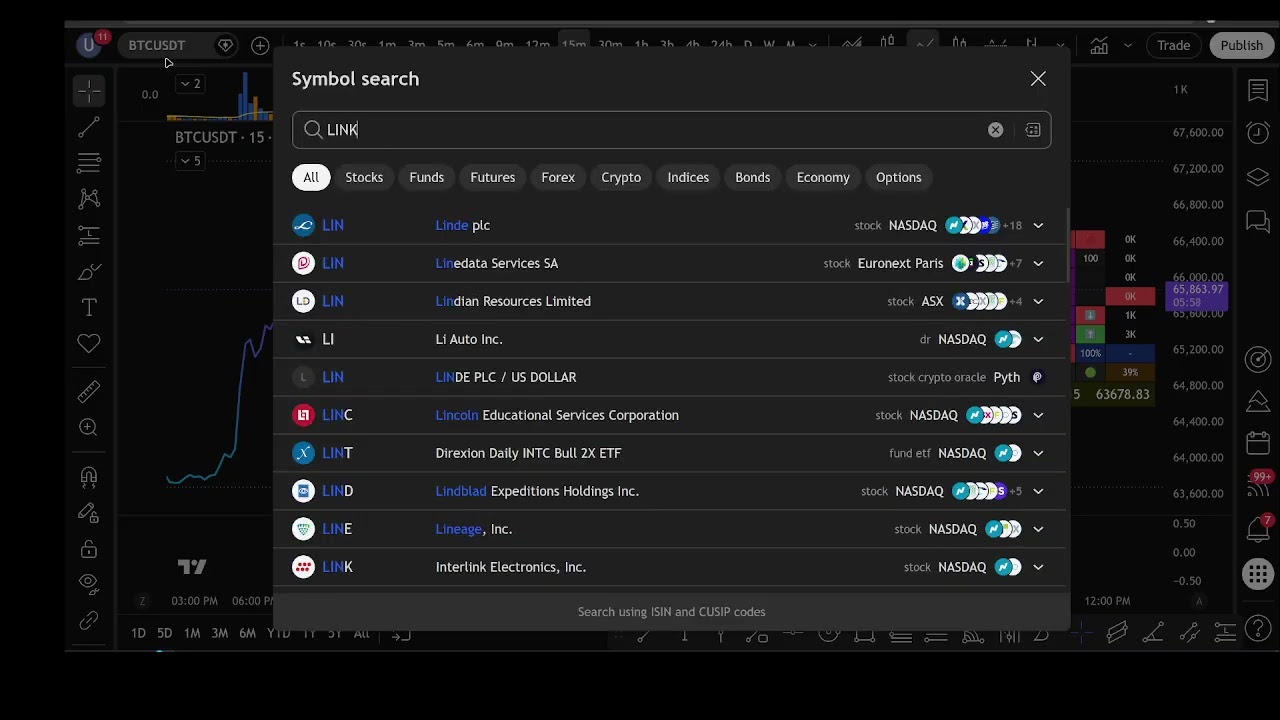Screen dimensions: 1280x720
Task: Switch to the Forex filter
Action: 558,177
